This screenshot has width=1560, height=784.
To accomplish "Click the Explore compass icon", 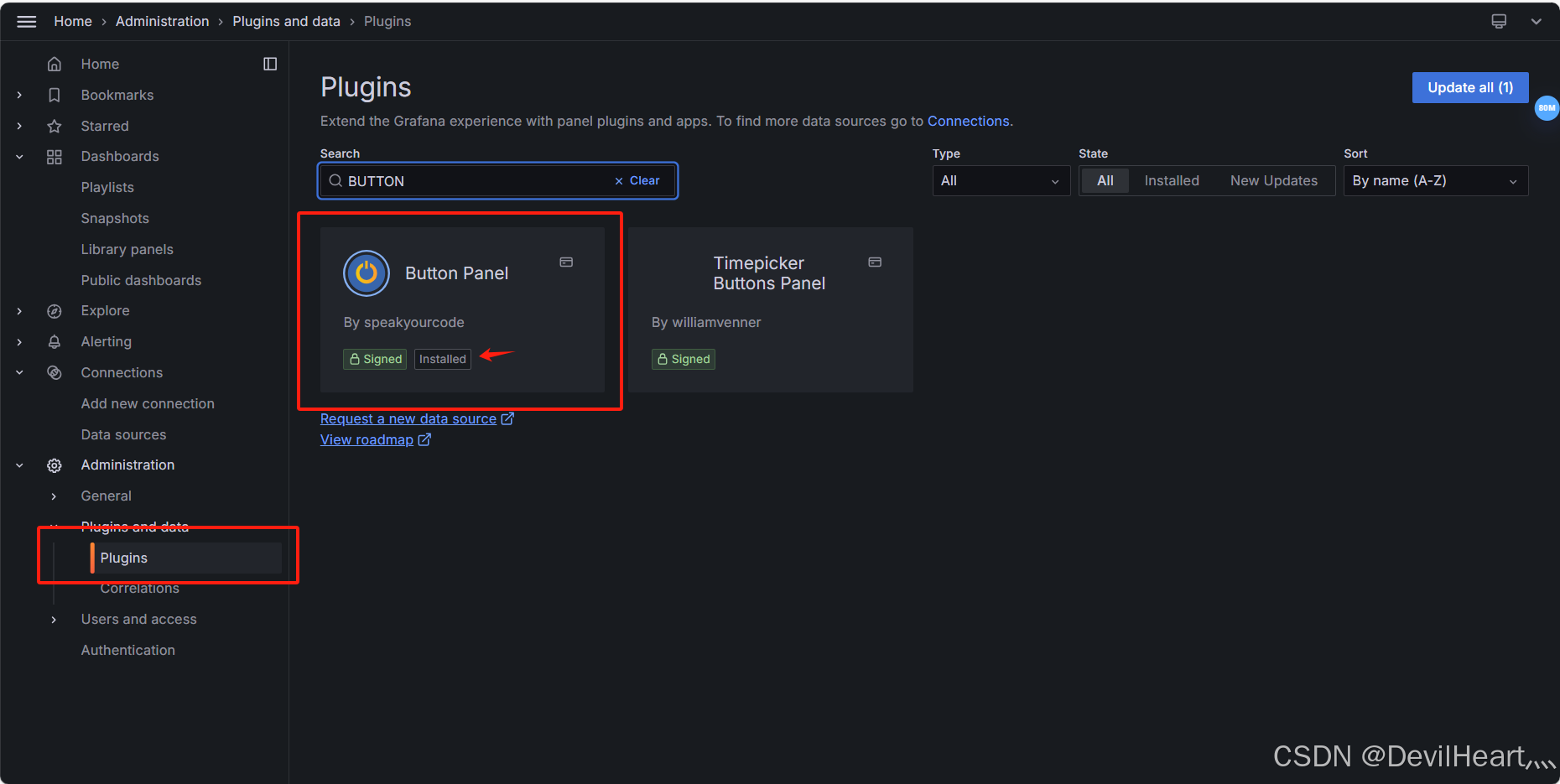I will [55, 311].
